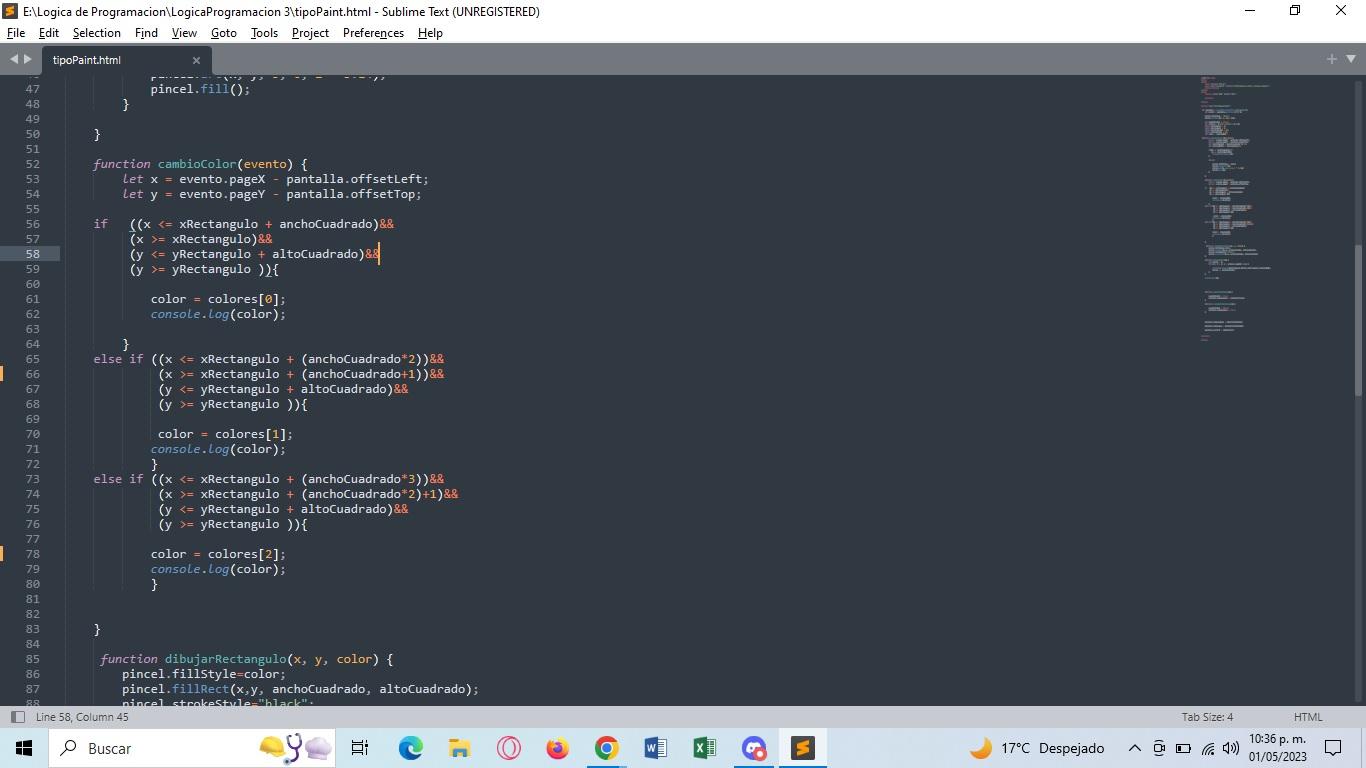
Task: Open the View menu
Action: (x=184, y=33)
